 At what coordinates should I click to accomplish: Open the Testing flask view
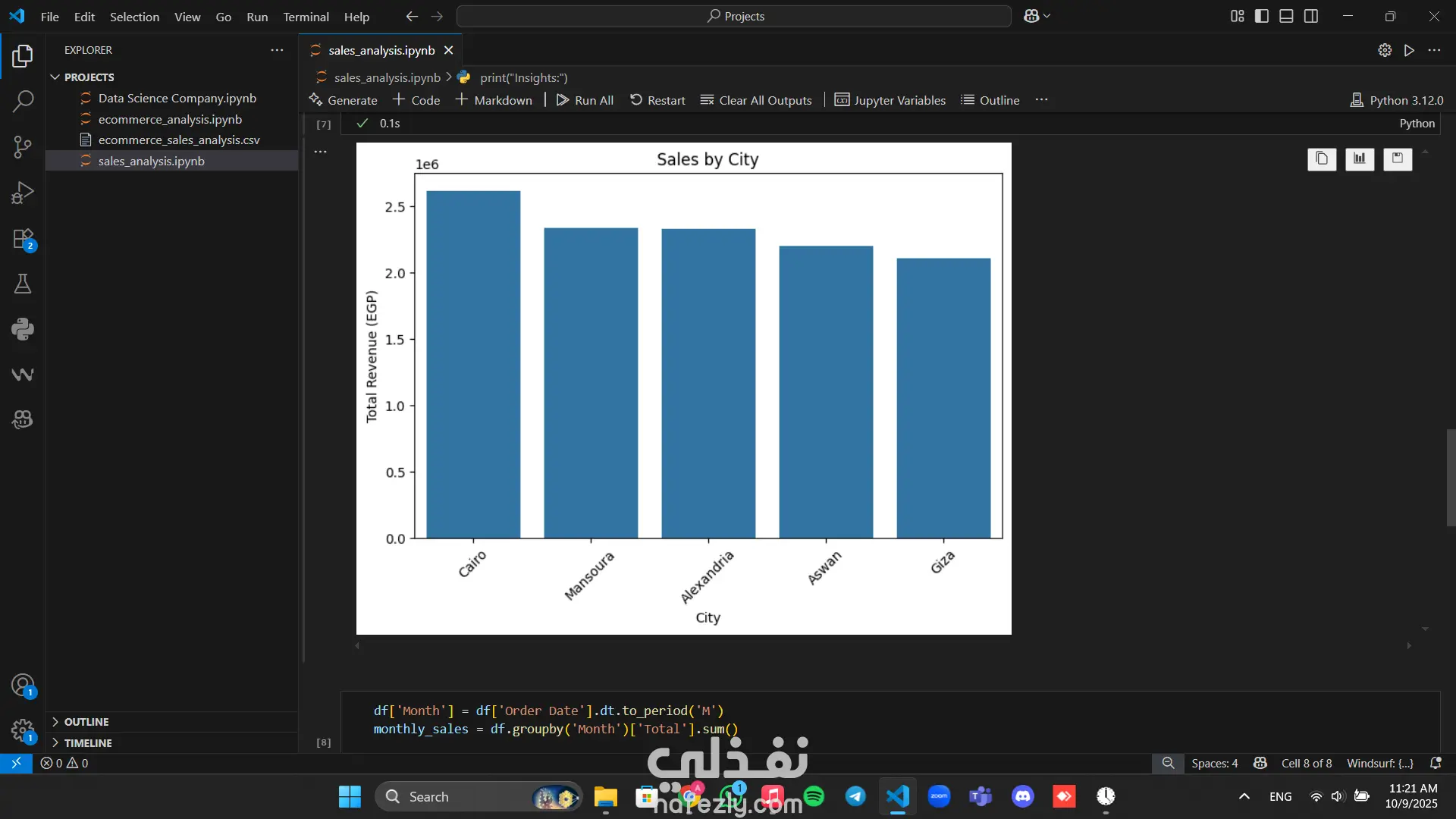23,284
